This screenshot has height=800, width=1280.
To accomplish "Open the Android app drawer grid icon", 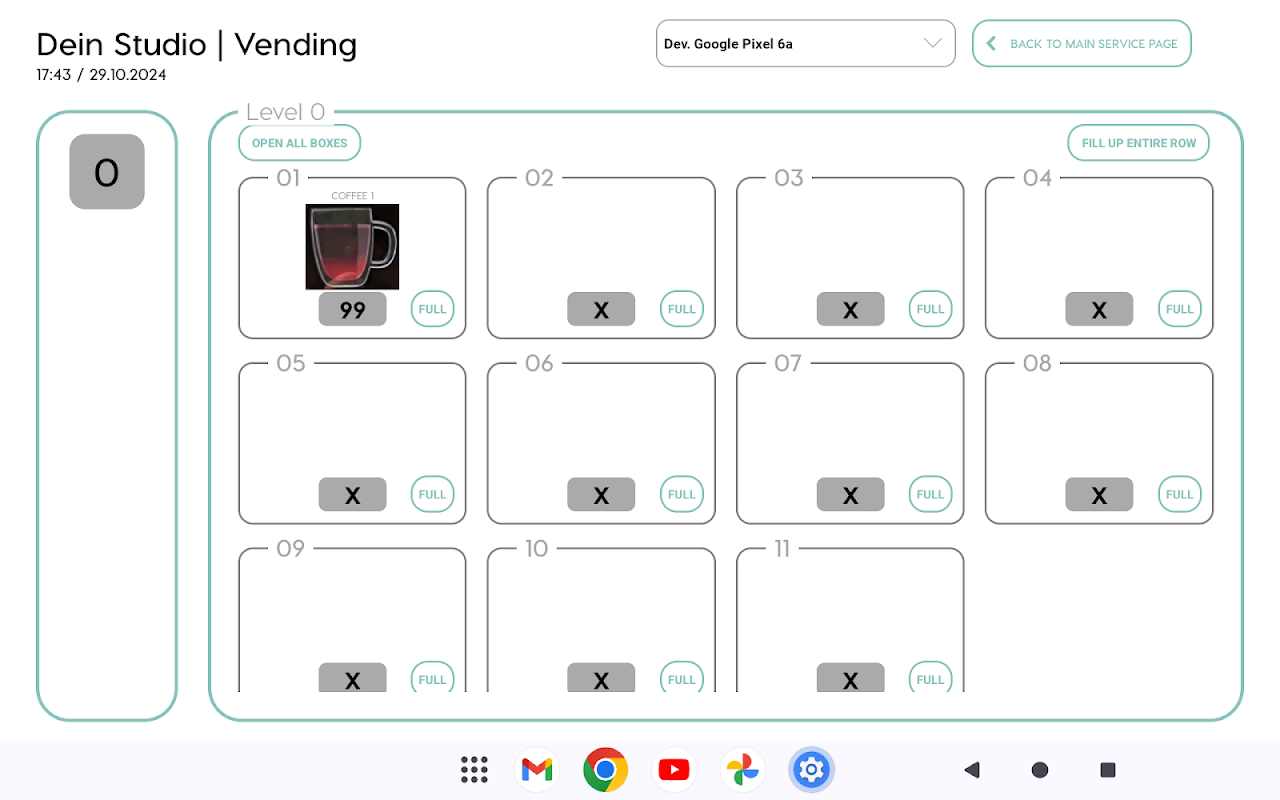I will point(474,770).
